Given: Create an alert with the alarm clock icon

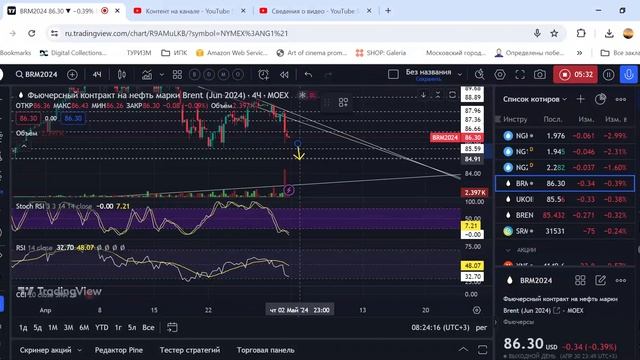Looking at the screenshot, I should 264,75.
